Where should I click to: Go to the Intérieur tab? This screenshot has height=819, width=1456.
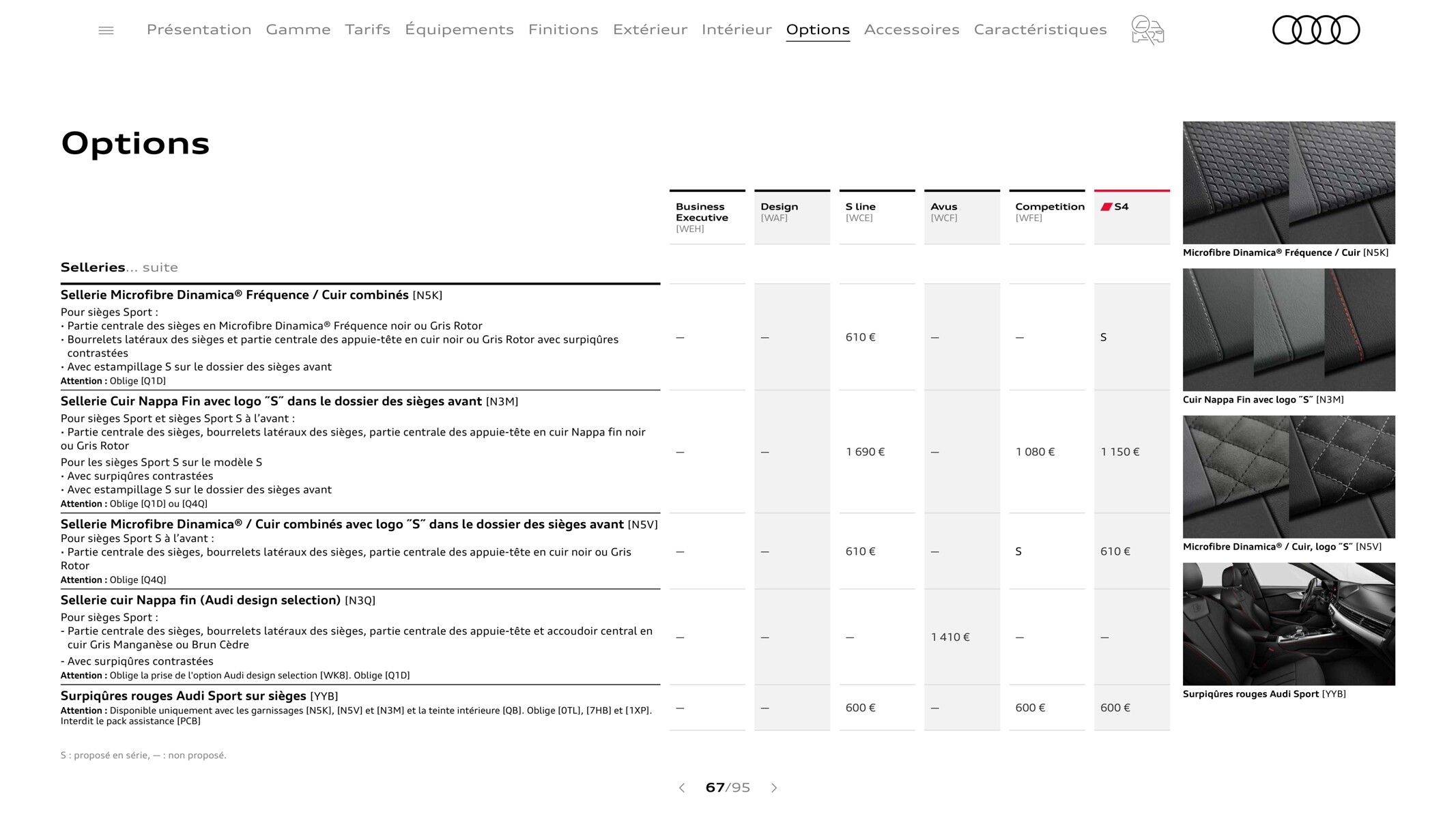coord(737,29)
